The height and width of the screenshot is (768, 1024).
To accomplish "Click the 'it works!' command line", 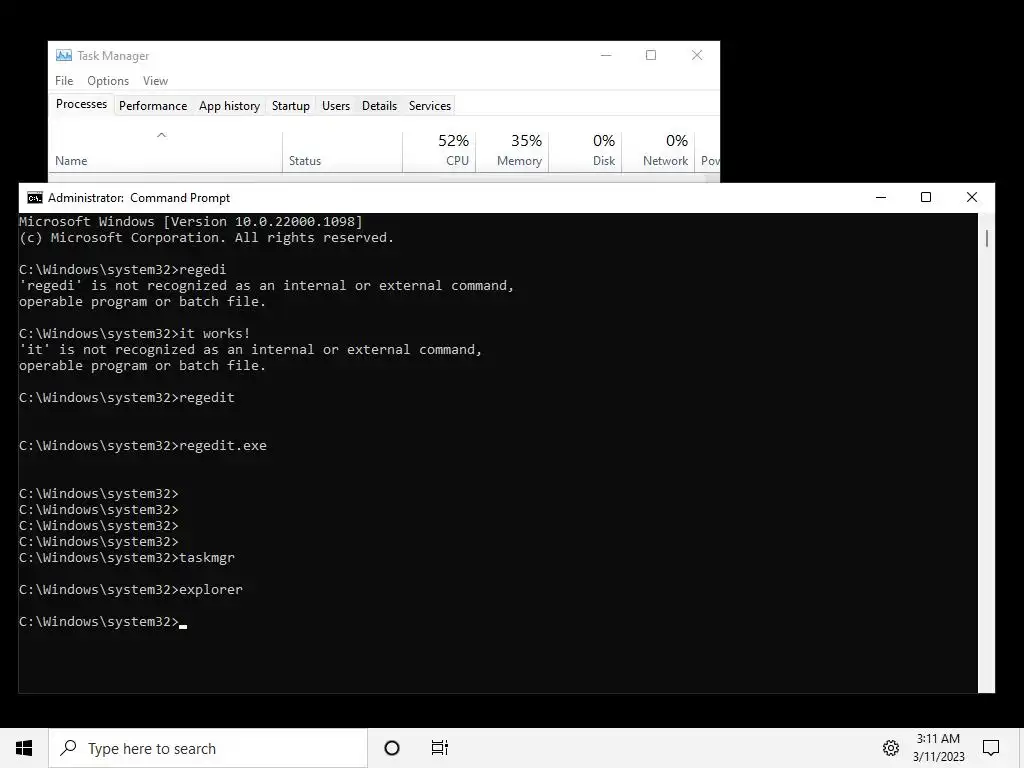I will [x=135, y=334].
